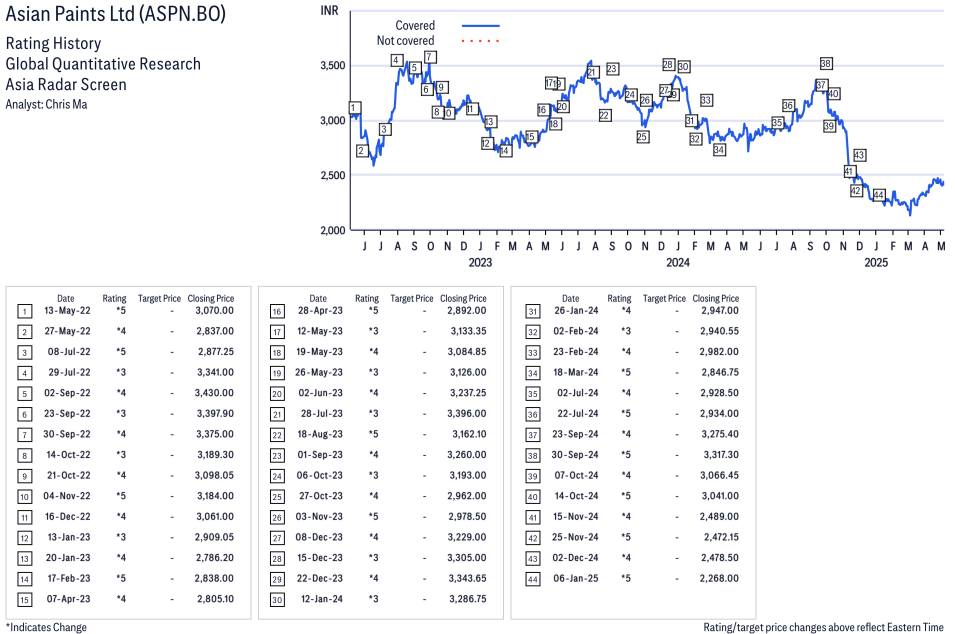Click the date 28-Apr-23
Image resolution: width=955 pixels, height=634 pixels.
[x=320, y=311]
